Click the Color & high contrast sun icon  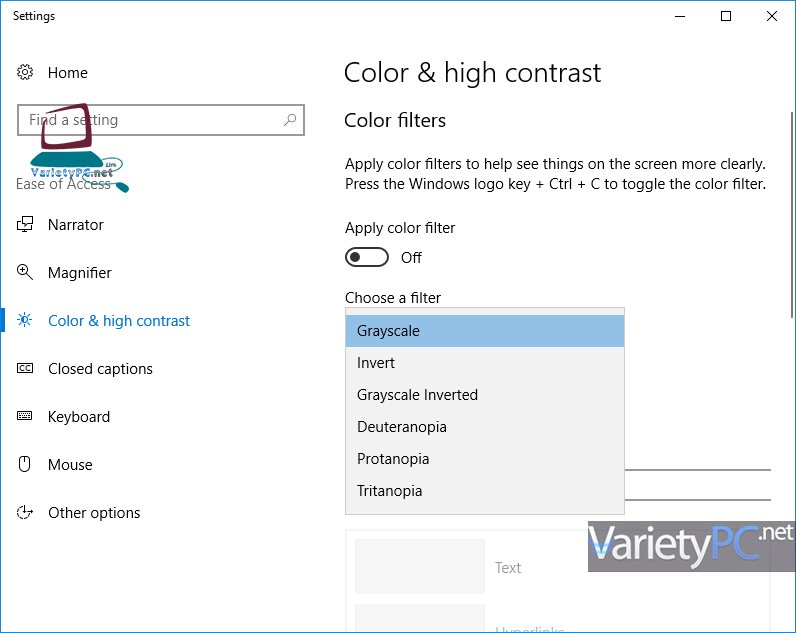pyautogui.click(x=26, y=321)
